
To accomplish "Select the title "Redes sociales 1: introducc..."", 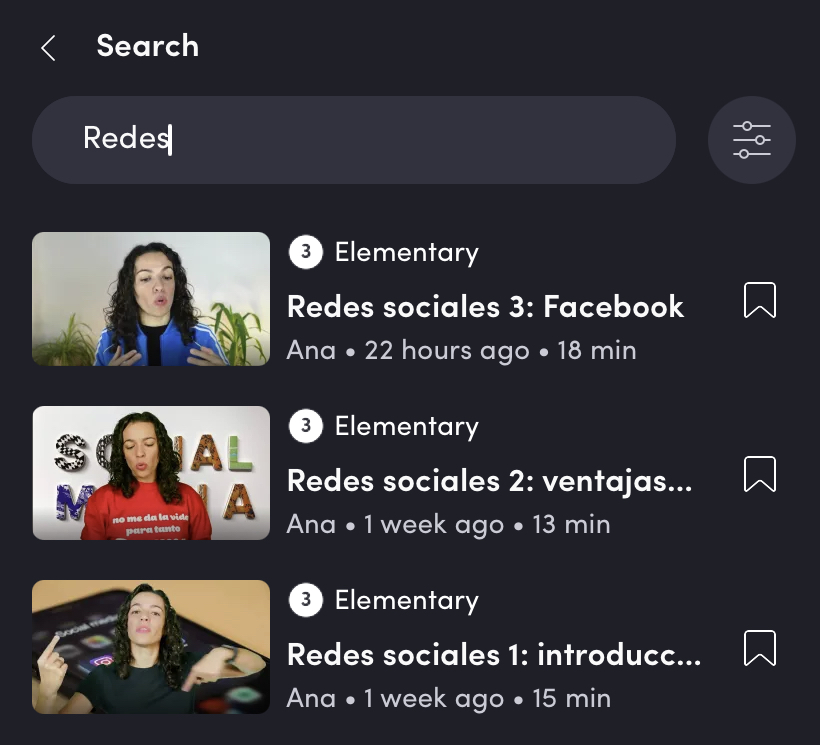I will 493,654.
